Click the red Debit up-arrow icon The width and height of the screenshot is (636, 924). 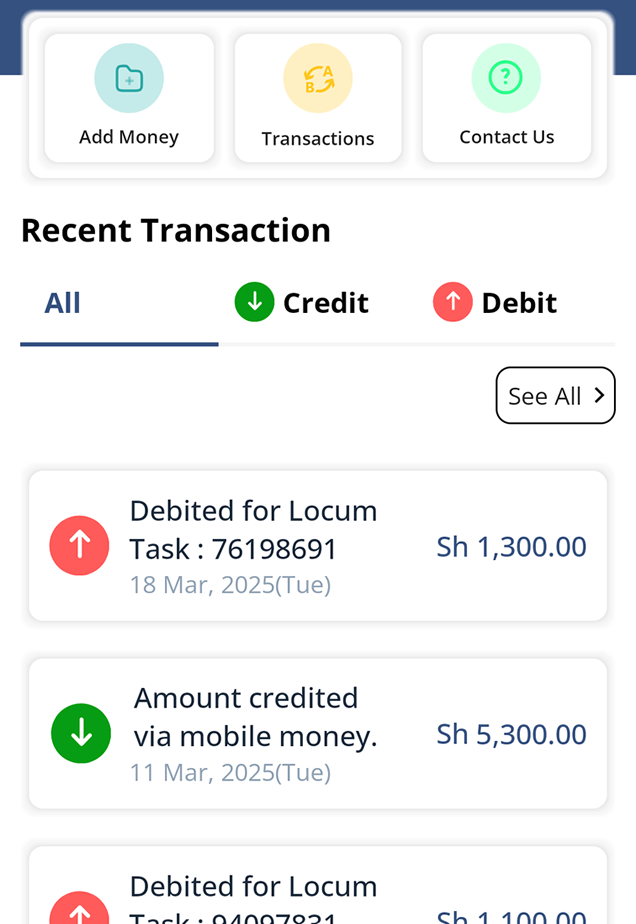coord(453,302)
